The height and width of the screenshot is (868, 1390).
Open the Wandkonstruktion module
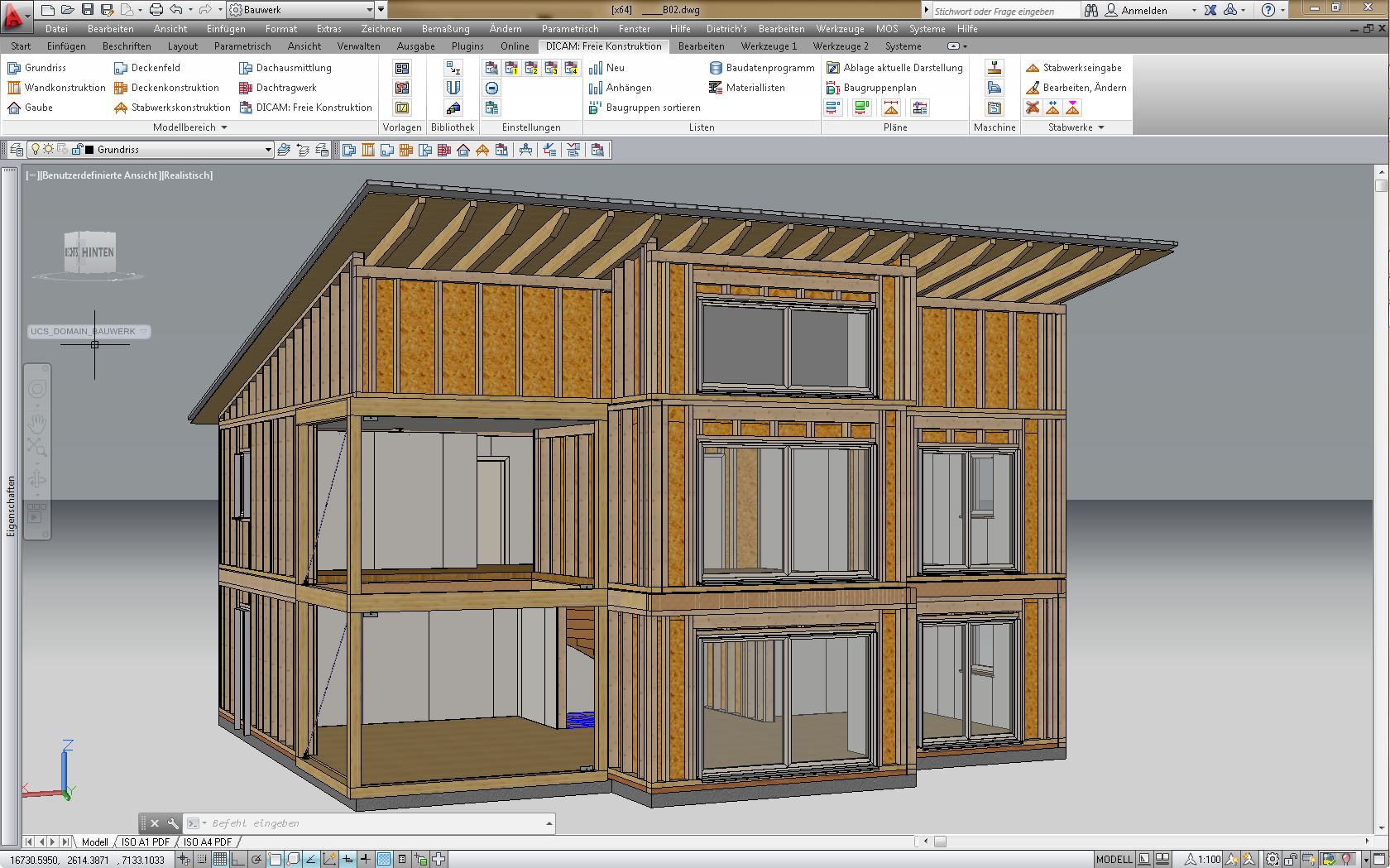pyautogui.click(x=56, y=88)
